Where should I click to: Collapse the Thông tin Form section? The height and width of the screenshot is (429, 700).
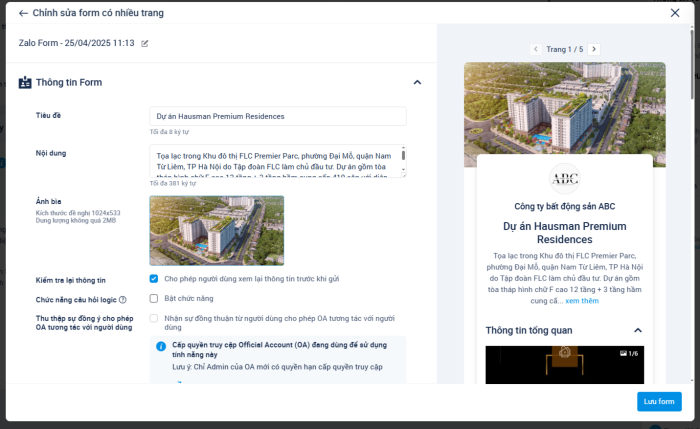click(x=417, y=82)
